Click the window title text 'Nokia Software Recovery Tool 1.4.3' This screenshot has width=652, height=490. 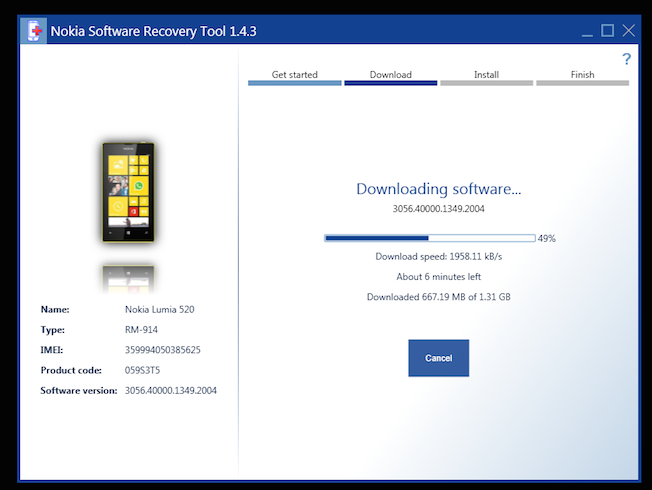pyautogui.click(x=153, y=31)
